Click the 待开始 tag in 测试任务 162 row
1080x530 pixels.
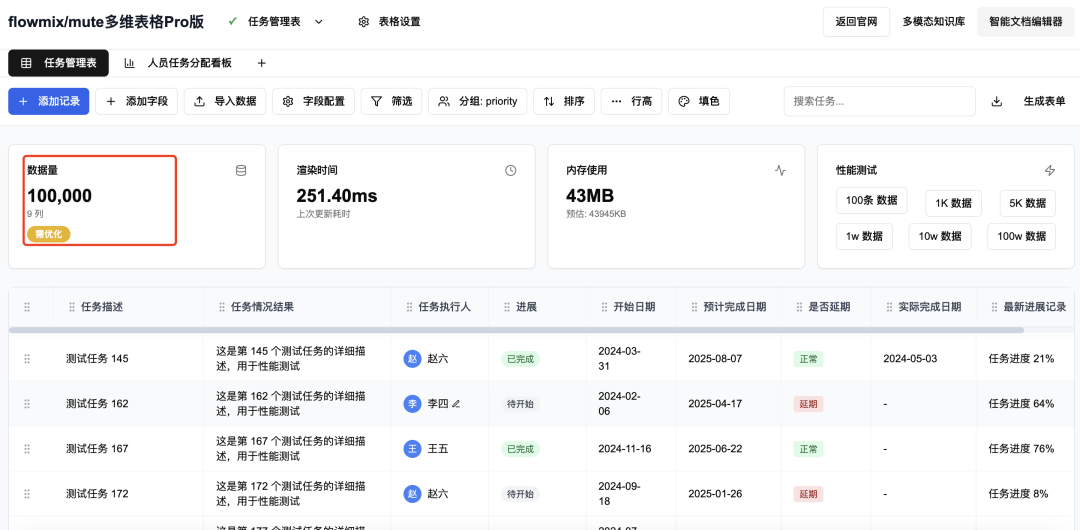pos(520,404)
